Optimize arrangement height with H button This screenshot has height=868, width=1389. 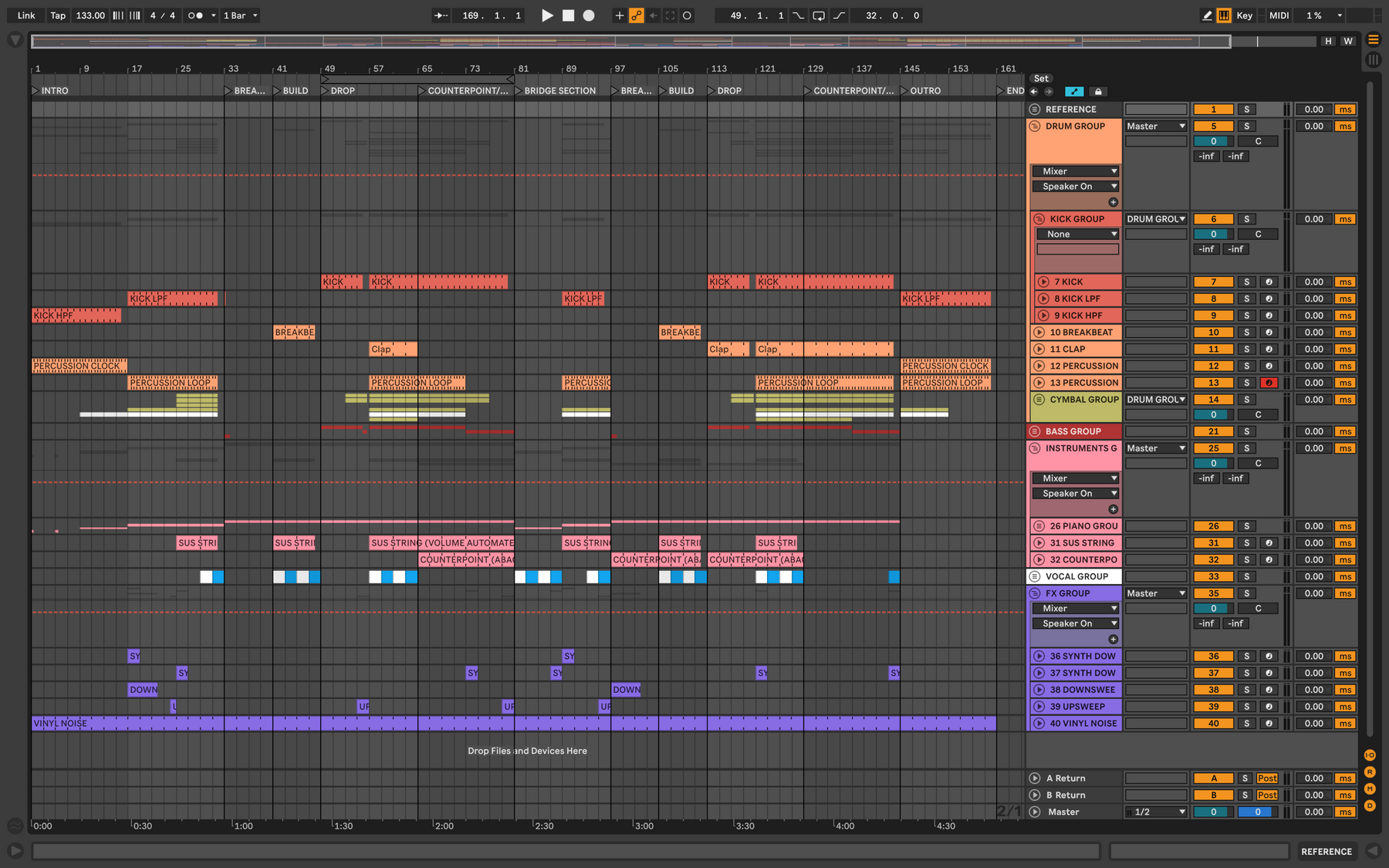(1328, 42)
